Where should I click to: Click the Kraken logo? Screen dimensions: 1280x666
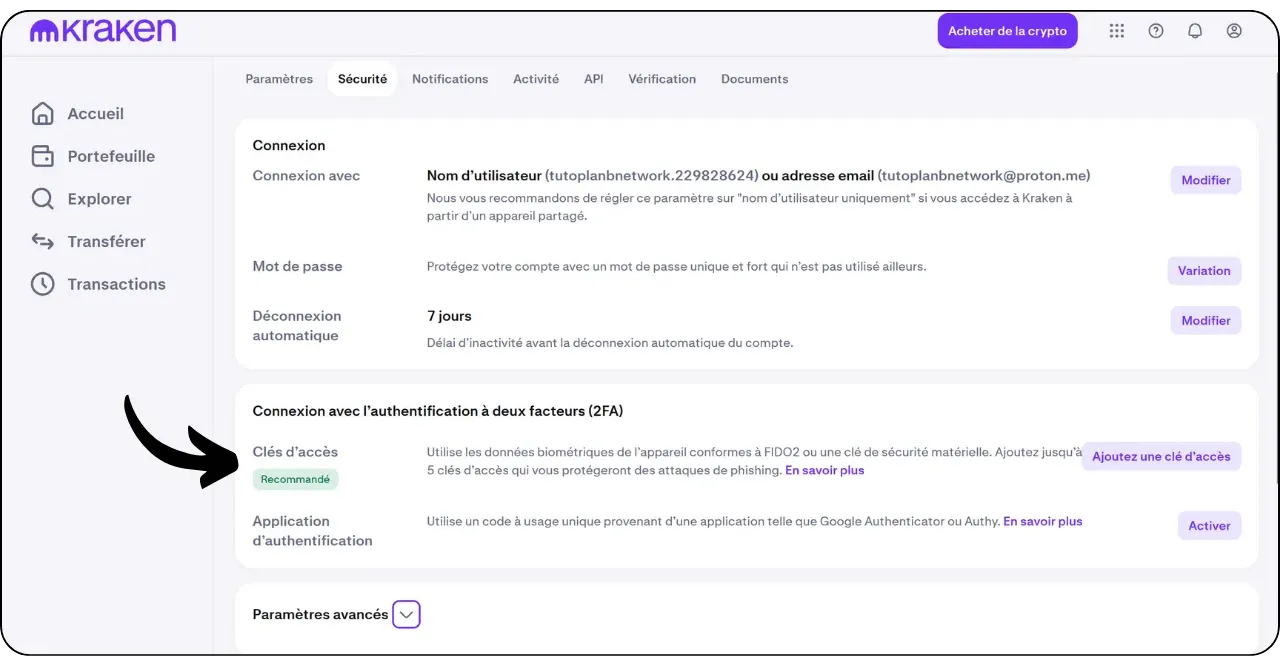click(103, 31)
